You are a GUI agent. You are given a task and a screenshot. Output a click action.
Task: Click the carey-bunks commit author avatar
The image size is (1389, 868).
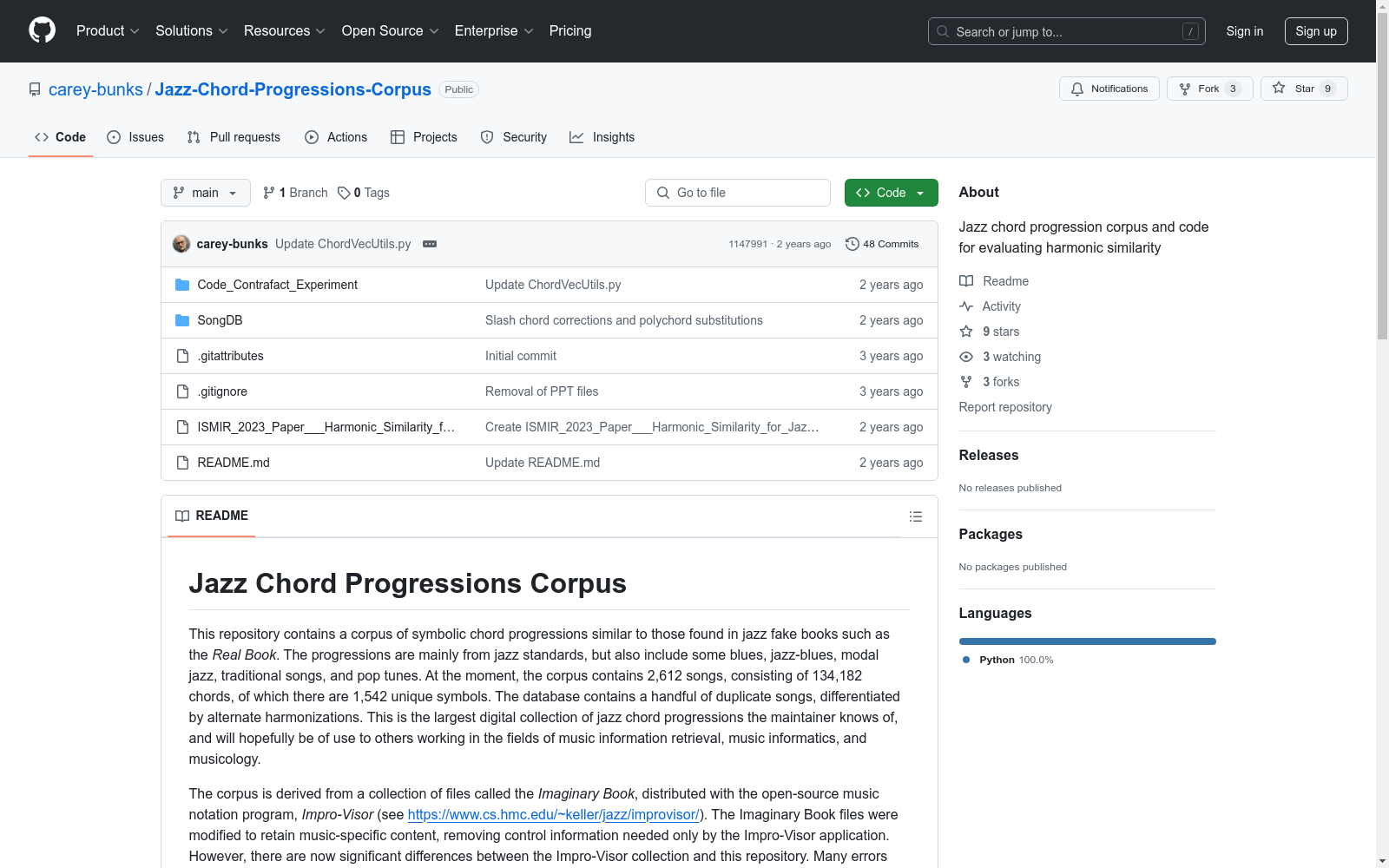[181, 244]
